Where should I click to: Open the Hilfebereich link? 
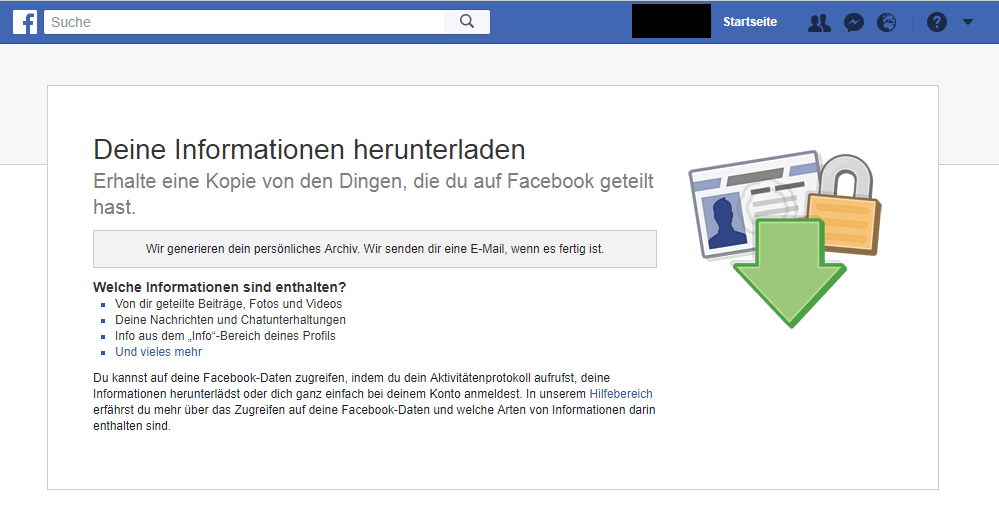pos(622,394)
